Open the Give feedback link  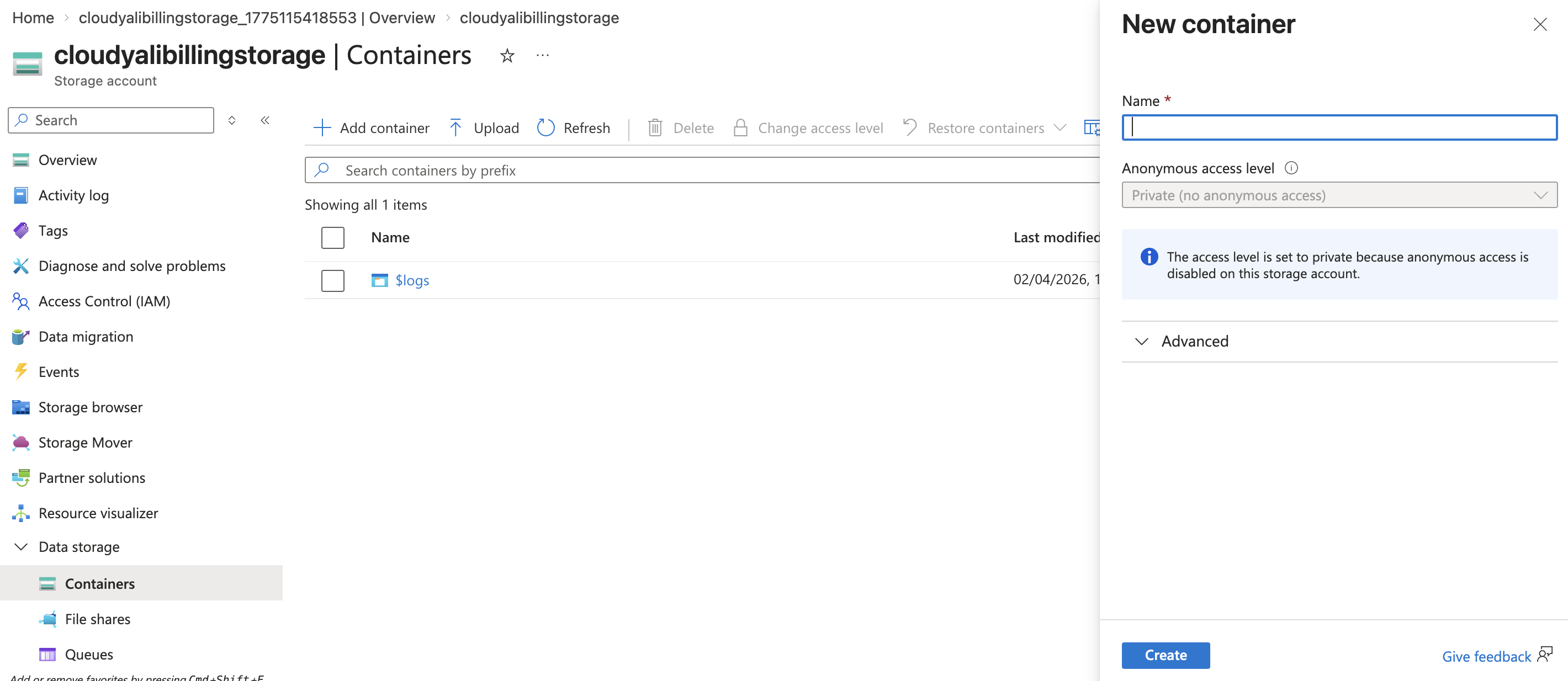point(1487,656)
